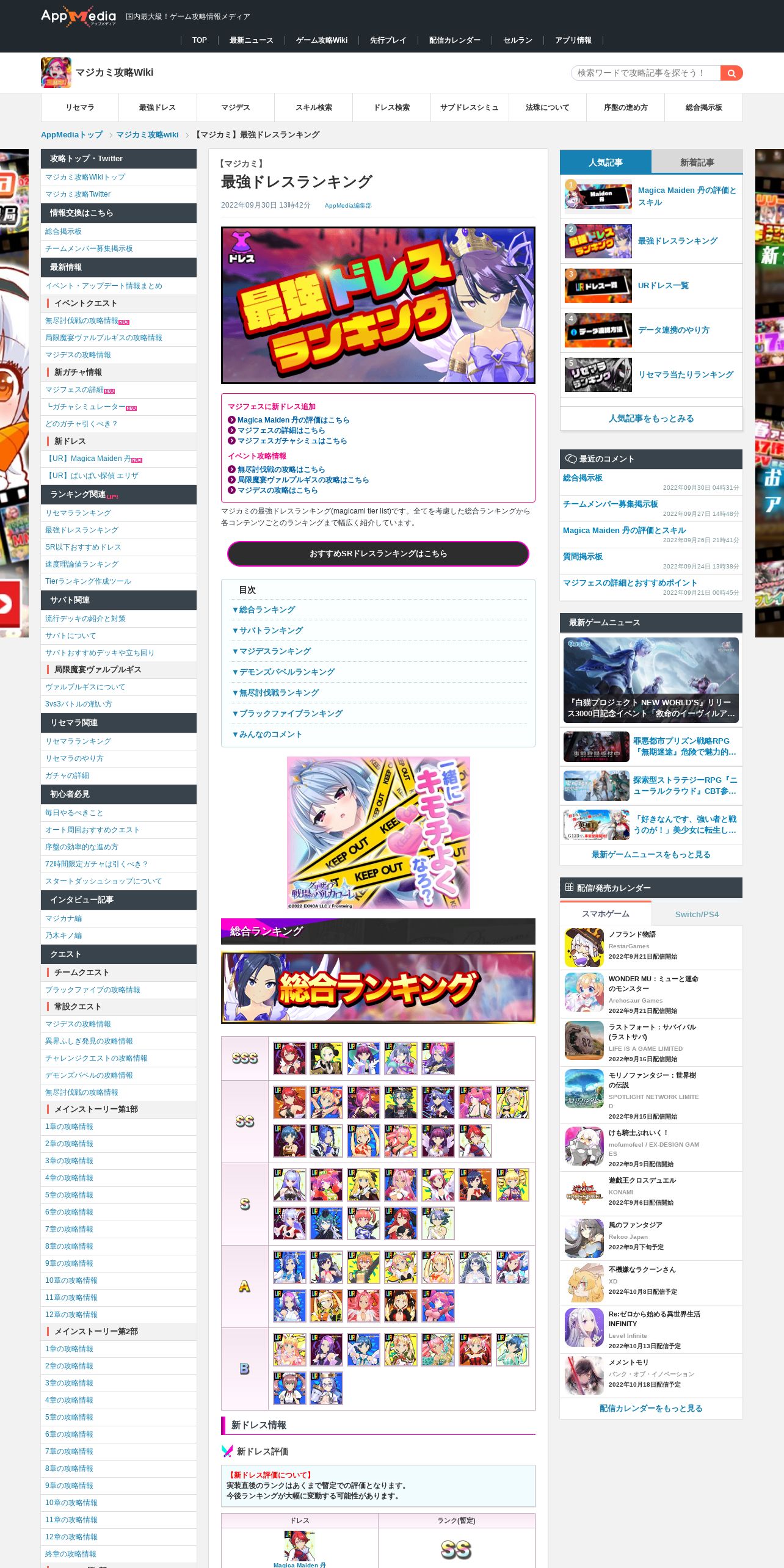
Task: Select リセマラ in wiki navigation bar
Action: [80, 107]
